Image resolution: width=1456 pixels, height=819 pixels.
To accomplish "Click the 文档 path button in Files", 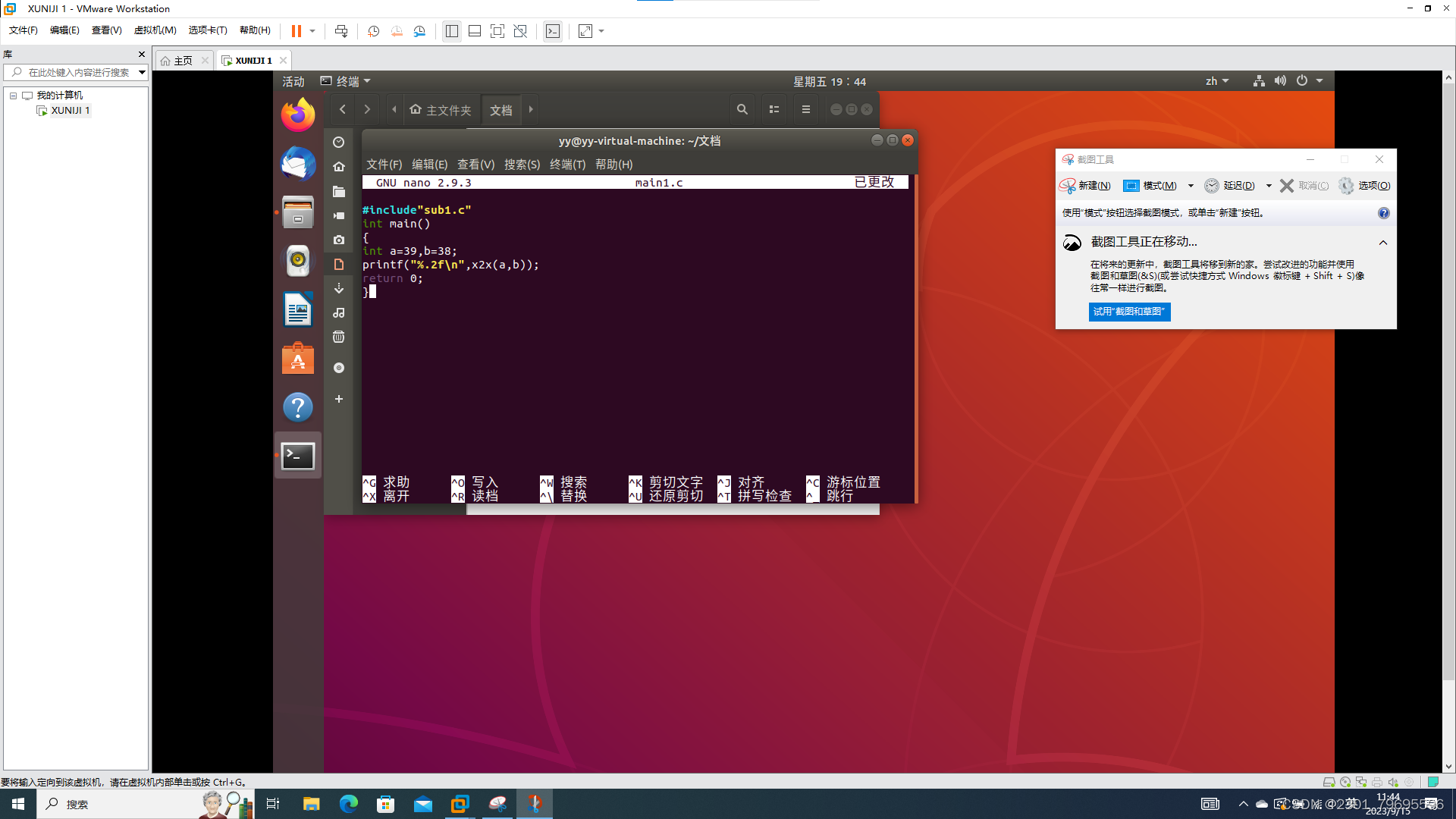I will [x=500, y=110].
